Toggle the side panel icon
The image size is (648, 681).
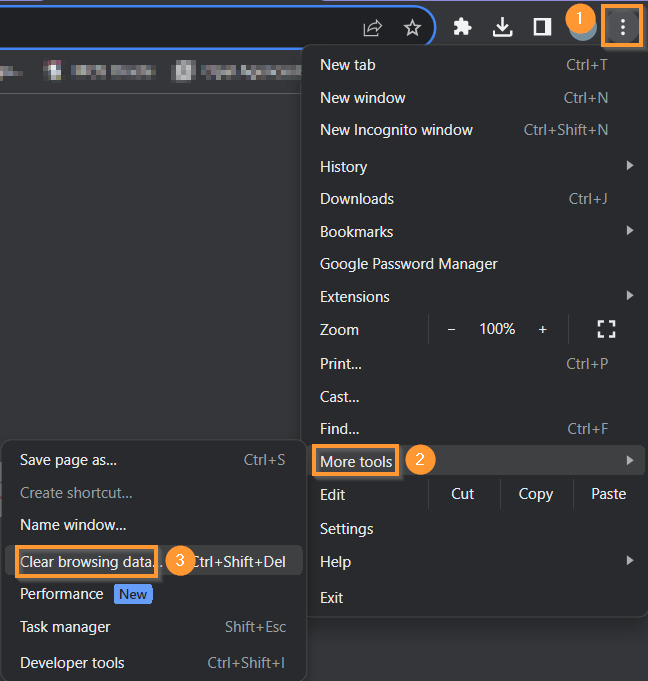coord(542,27)
